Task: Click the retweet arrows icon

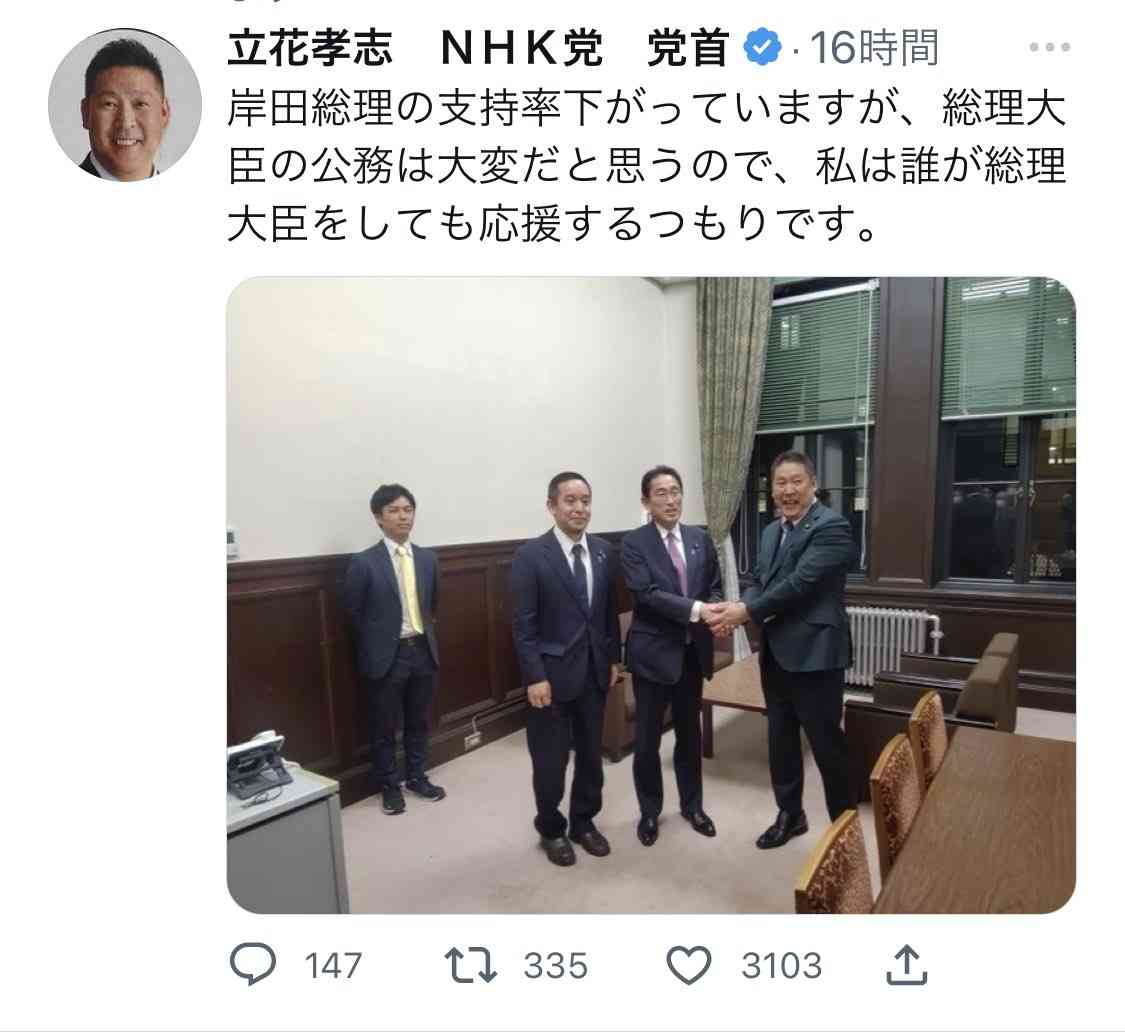Action: click(471, 965)
